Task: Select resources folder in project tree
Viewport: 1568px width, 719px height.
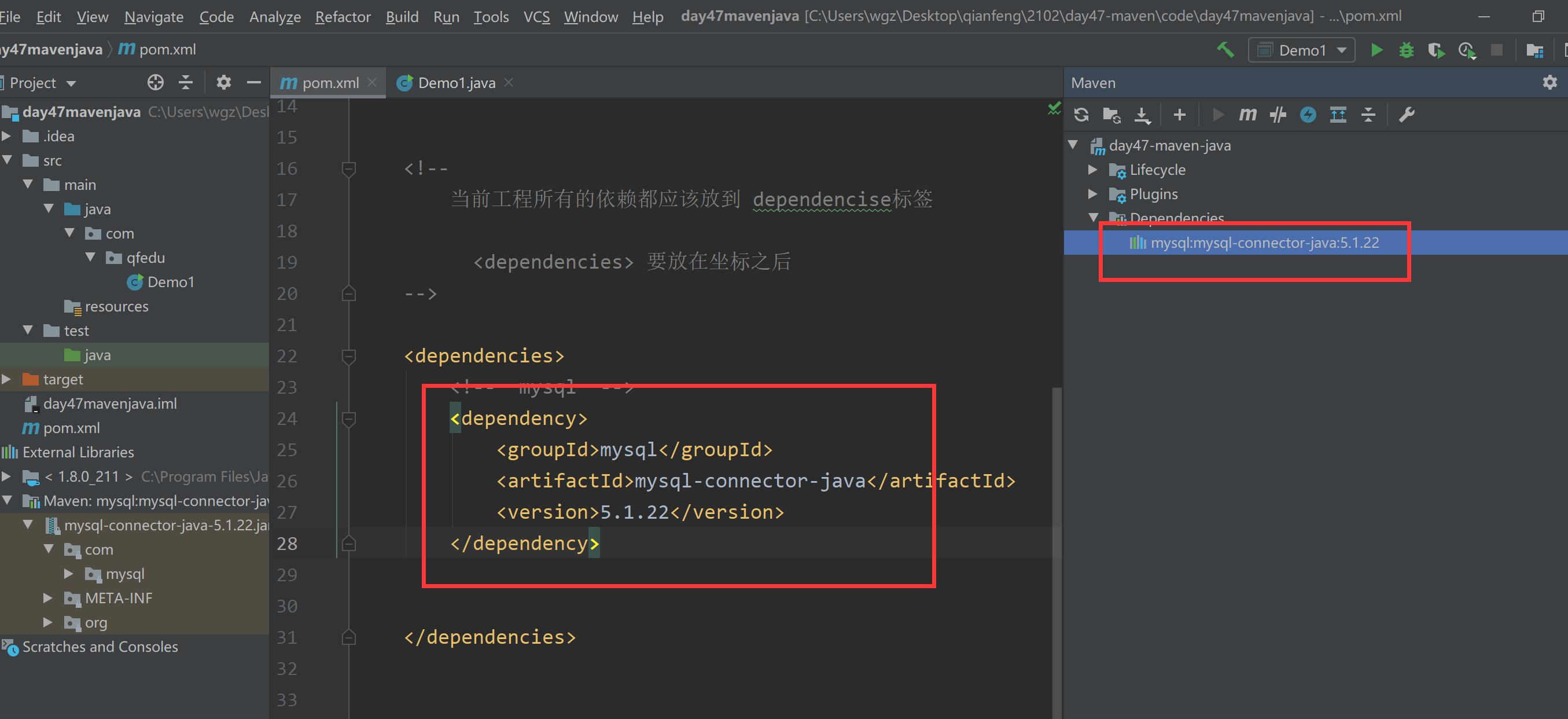Action: [x=106, y=306]
